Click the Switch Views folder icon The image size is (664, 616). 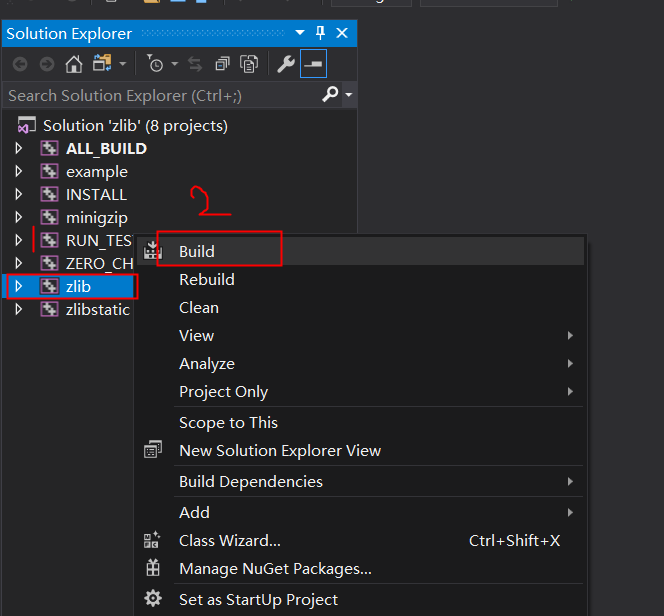pyautogui.click(x=102, y=63)
